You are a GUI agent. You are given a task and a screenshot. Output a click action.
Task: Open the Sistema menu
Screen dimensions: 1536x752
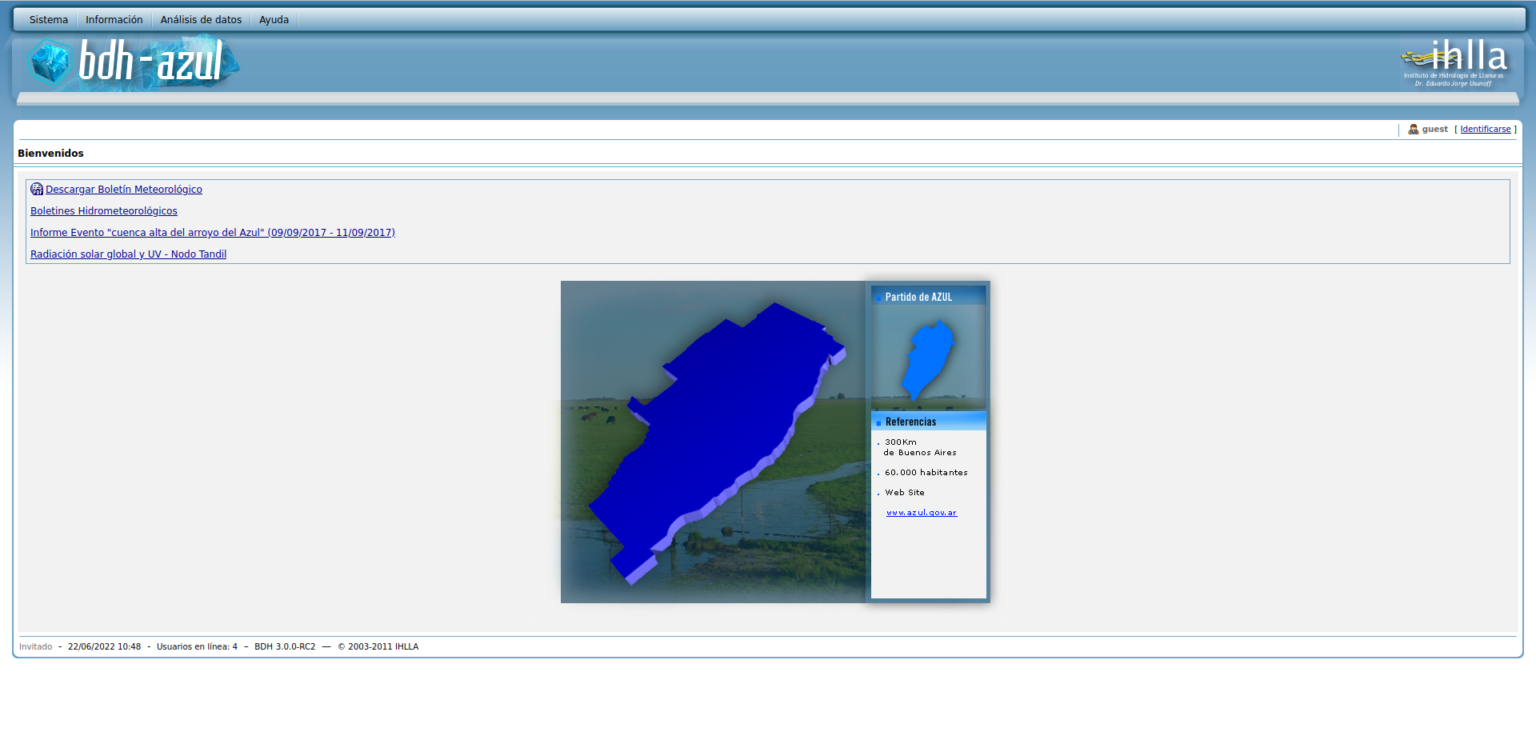pos(47,18)
